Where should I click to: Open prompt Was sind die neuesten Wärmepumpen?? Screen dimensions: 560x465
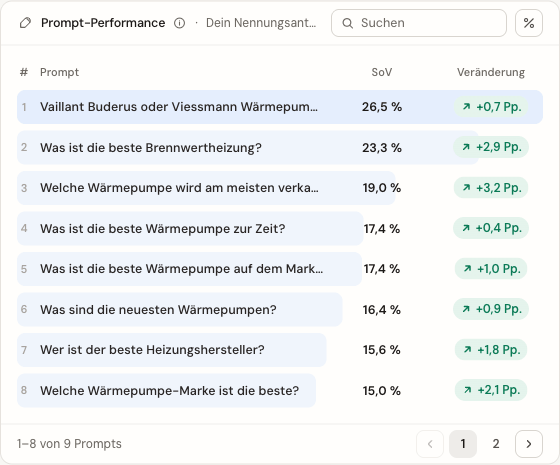pyautogui.click(x=280, y=309)
